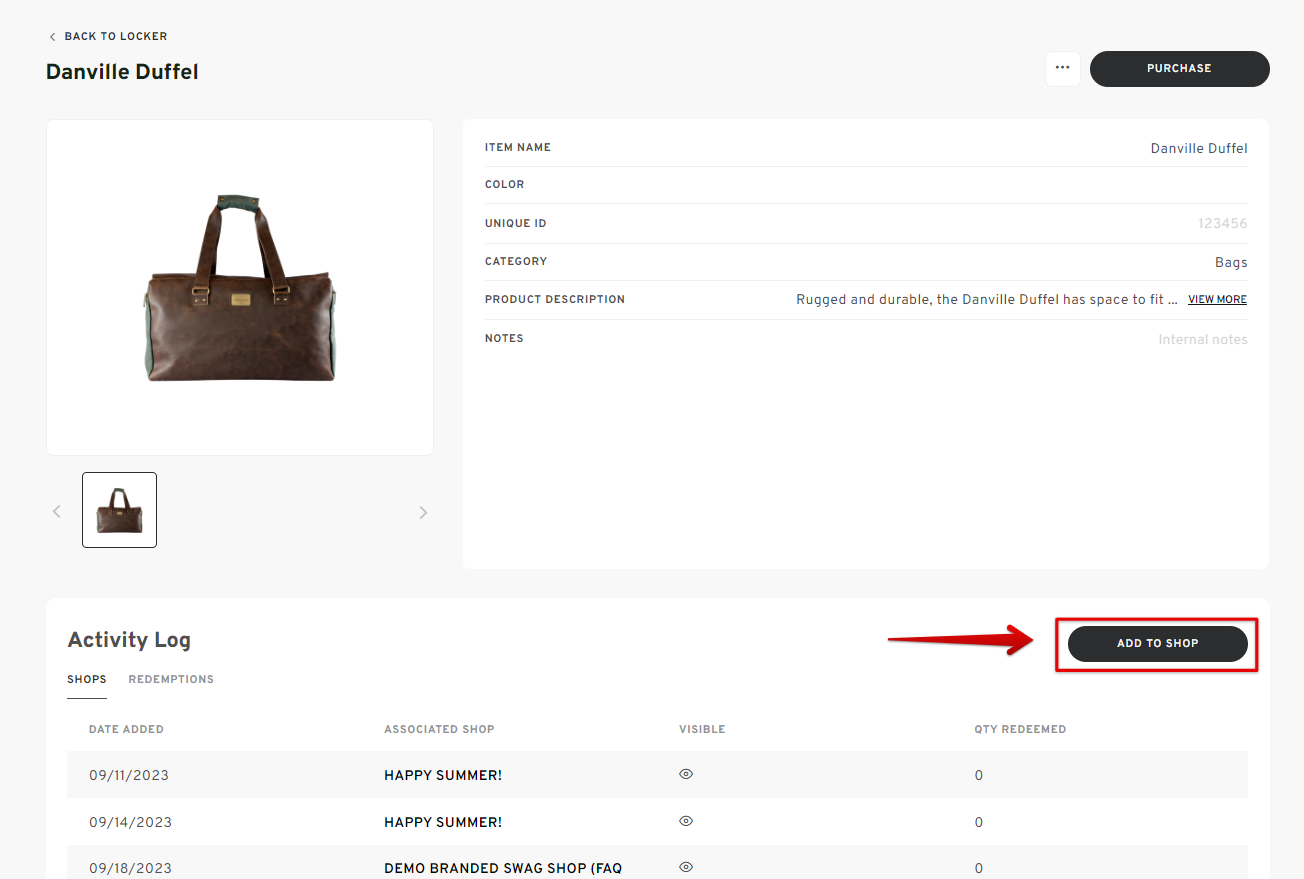Go to next image with right arrow
1304x879 pixels.
[x=423, y=512]
